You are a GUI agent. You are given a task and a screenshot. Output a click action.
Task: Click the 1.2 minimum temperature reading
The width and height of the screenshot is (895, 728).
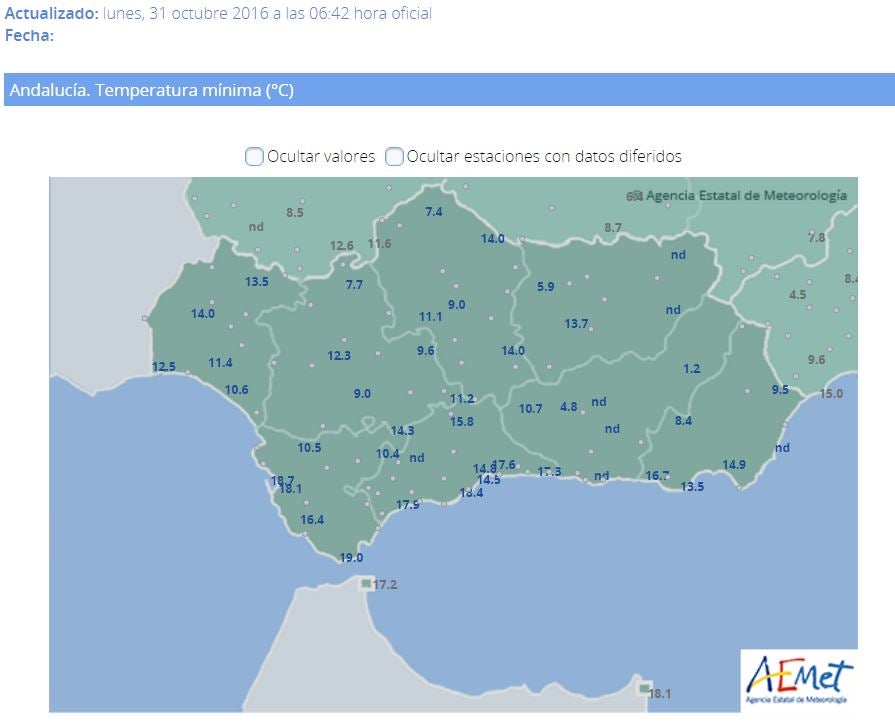click(692, 369)
